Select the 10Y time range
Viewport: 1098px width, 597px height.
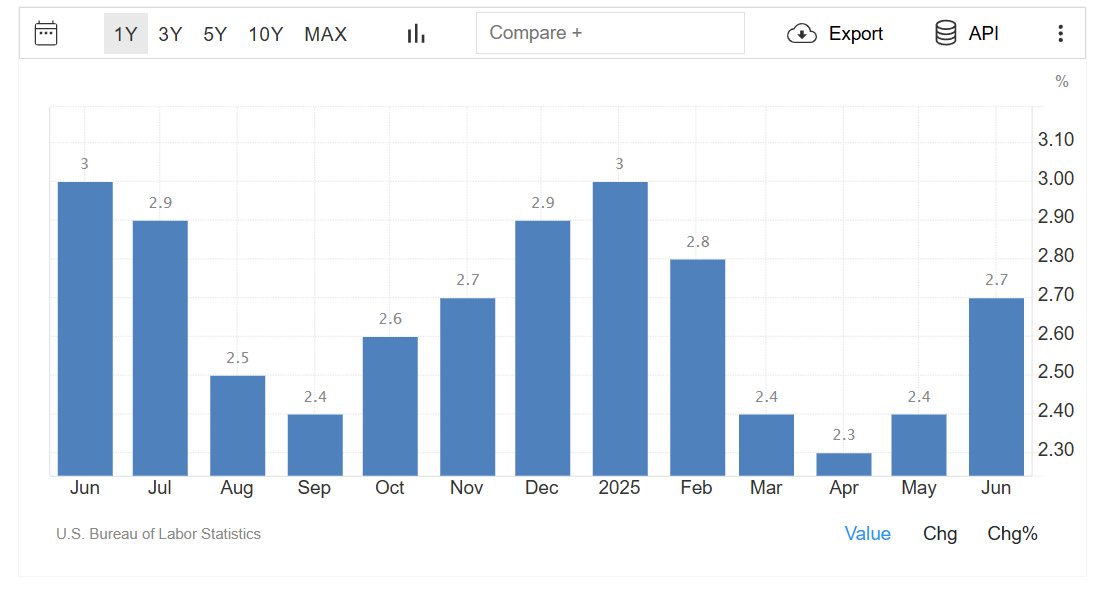(x=266, y=34)
